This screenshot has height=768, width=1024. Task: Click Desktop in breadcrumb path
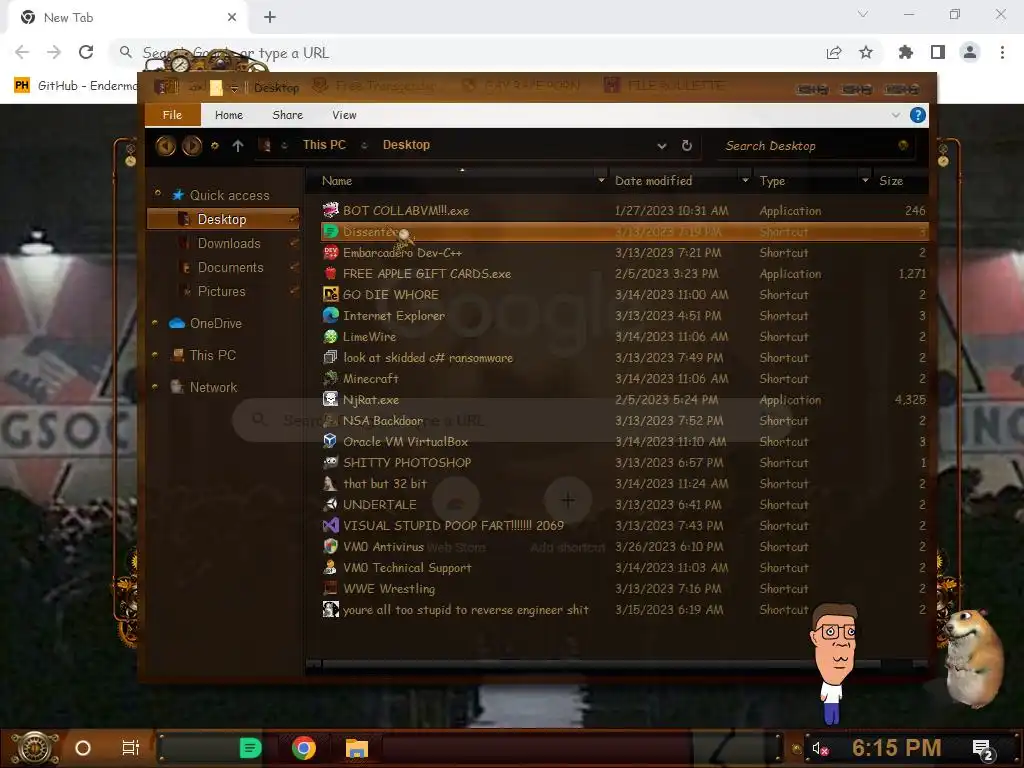coord(406,145)
